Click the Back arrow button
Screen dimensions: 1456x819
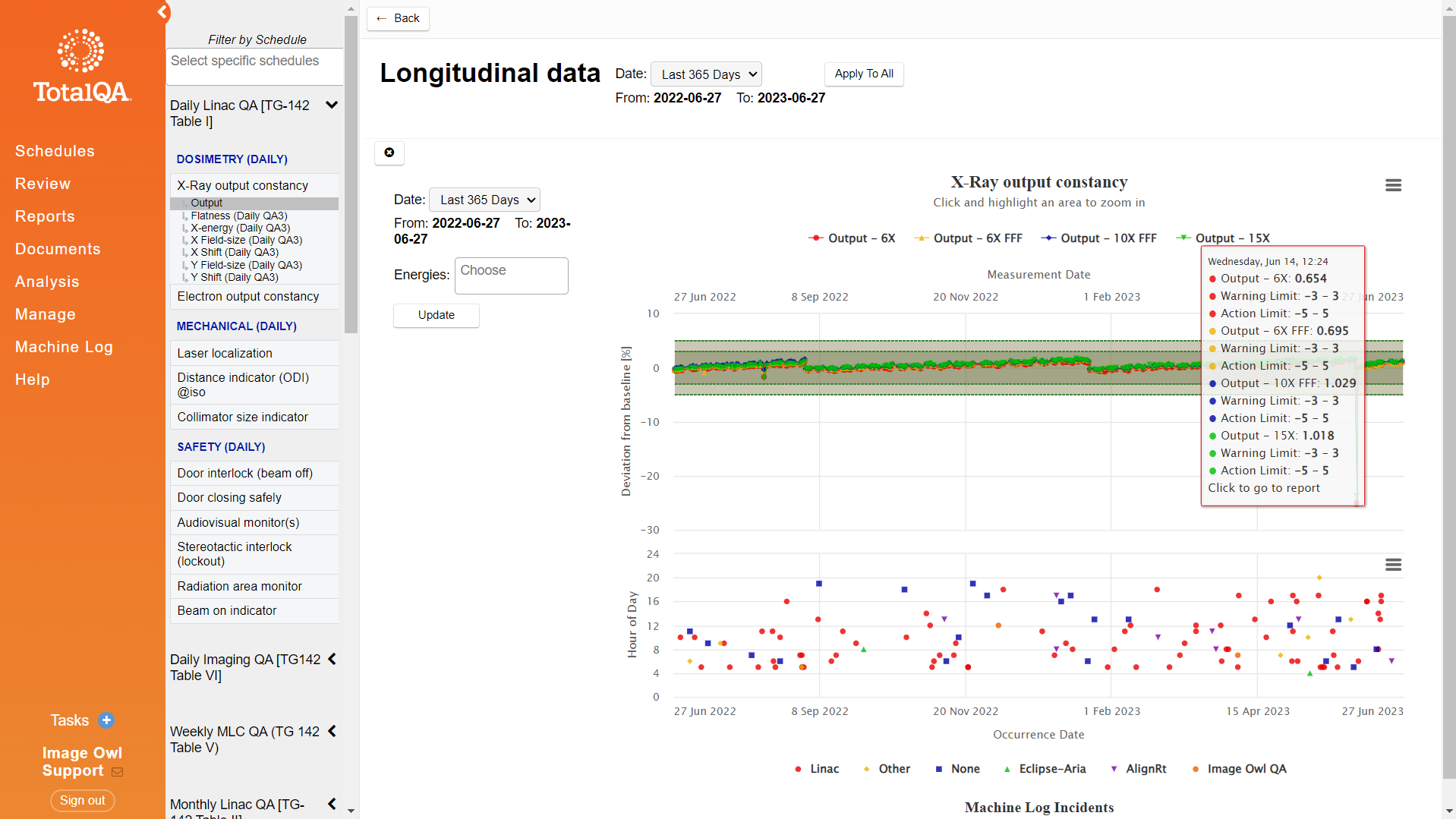click(x=398, y=18)
